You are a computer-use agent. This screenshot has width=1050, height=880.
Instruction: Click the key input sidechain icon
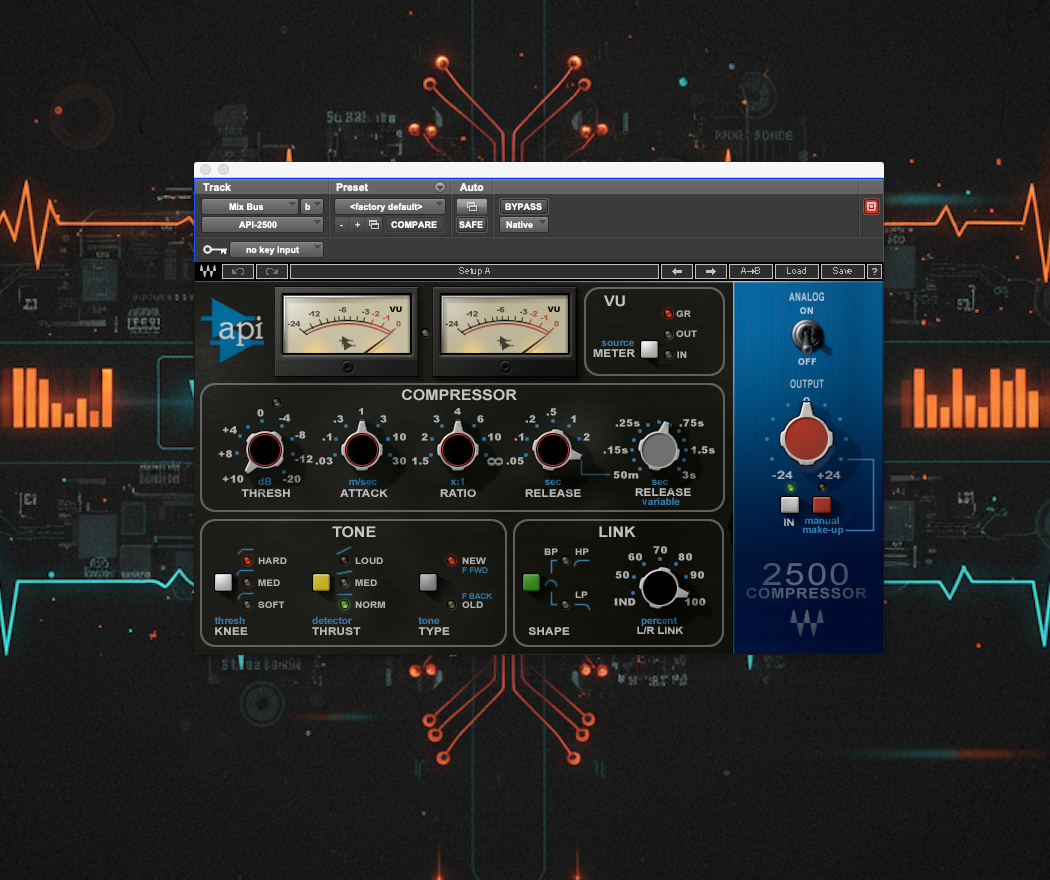pyautogui.click(x=213, y=249)
